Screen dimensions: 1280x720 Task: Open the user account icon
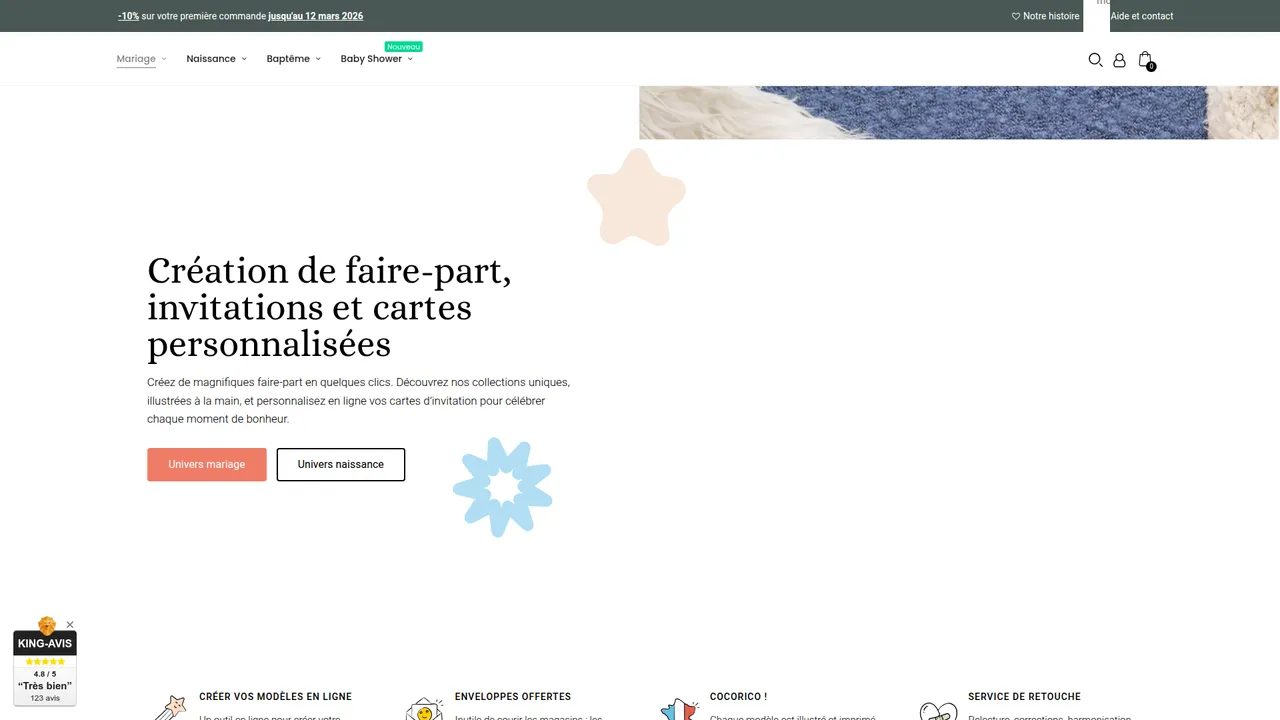[1119, 60]
